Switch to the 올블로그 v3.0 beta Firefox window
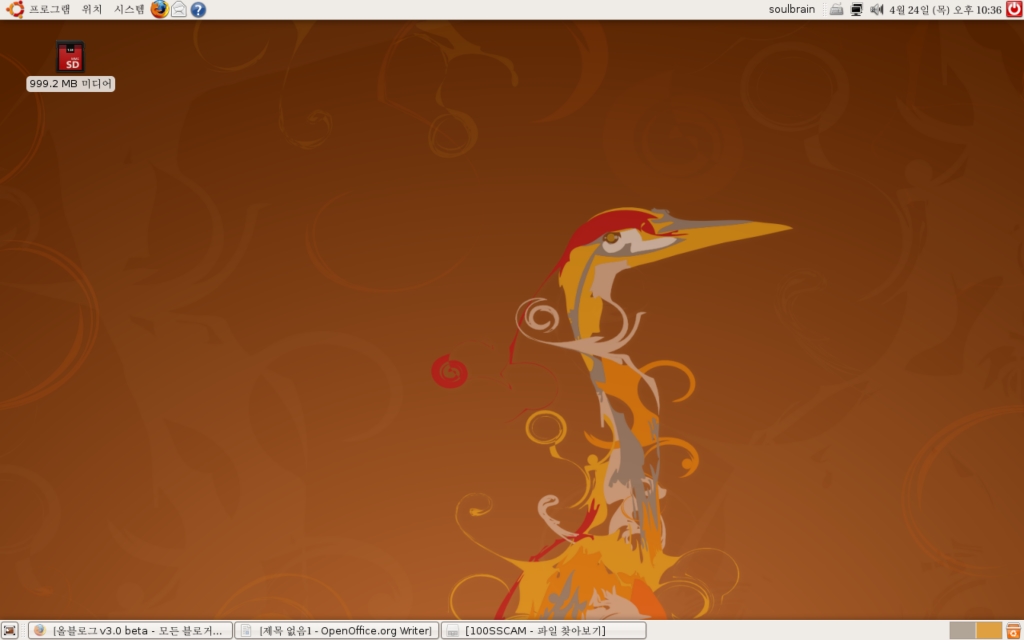This screenshot has width=1024, height=640. coord(130,630)
